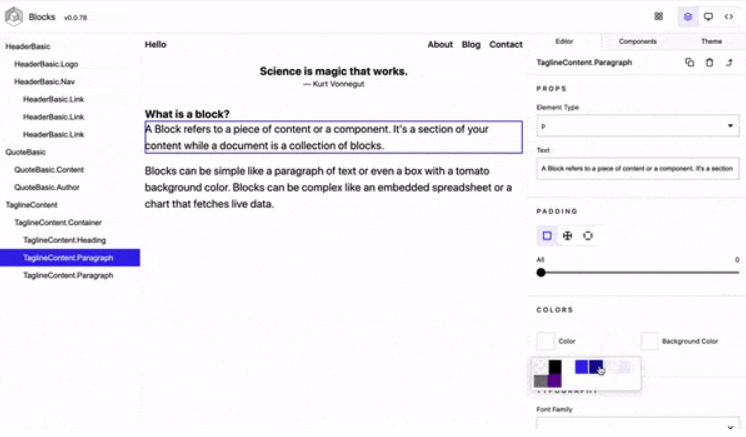This screenshot has width=746, height=437.
Task: Duplicate the TaglineContent.Paragraph block with copy icon
Action: tap(689, 62)
